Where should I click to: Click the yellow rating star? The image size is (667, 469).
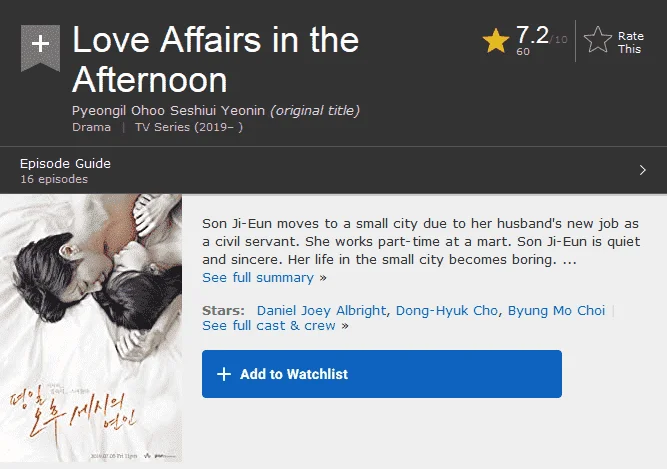click(496, 41)
